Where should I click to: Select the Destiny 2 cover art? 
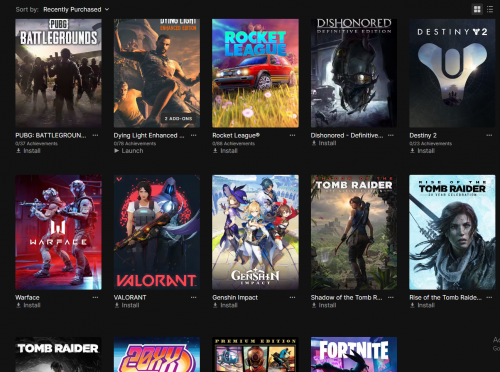pyautogui.click(x=452, y=73)
